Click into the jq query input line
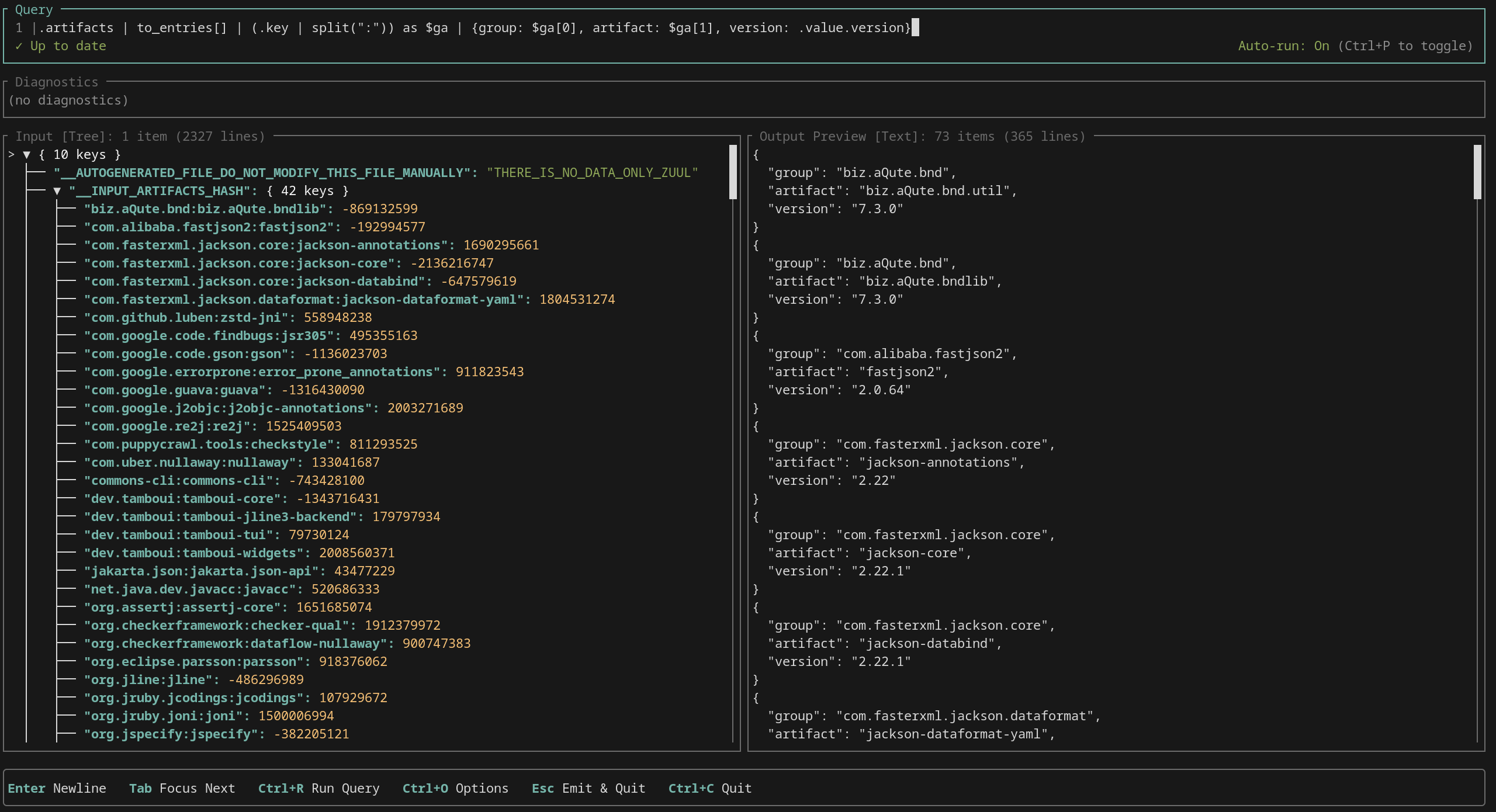The height and width of the screenshot is (812, 1496). pos(475,28)
